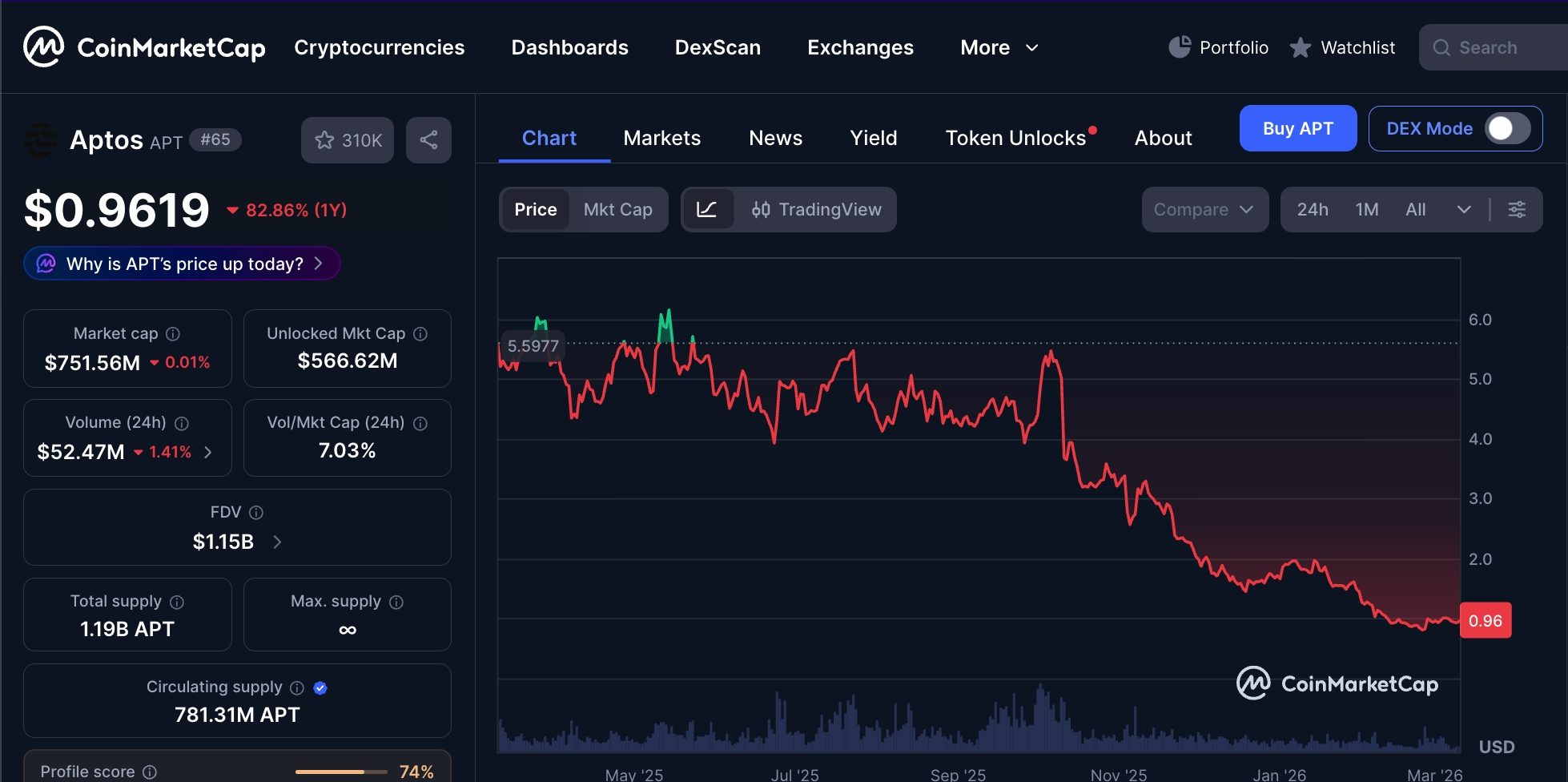1568x782 pixels.
Task: Click the CMC AI icon in price prompt
Action: (x=46, y=264)
